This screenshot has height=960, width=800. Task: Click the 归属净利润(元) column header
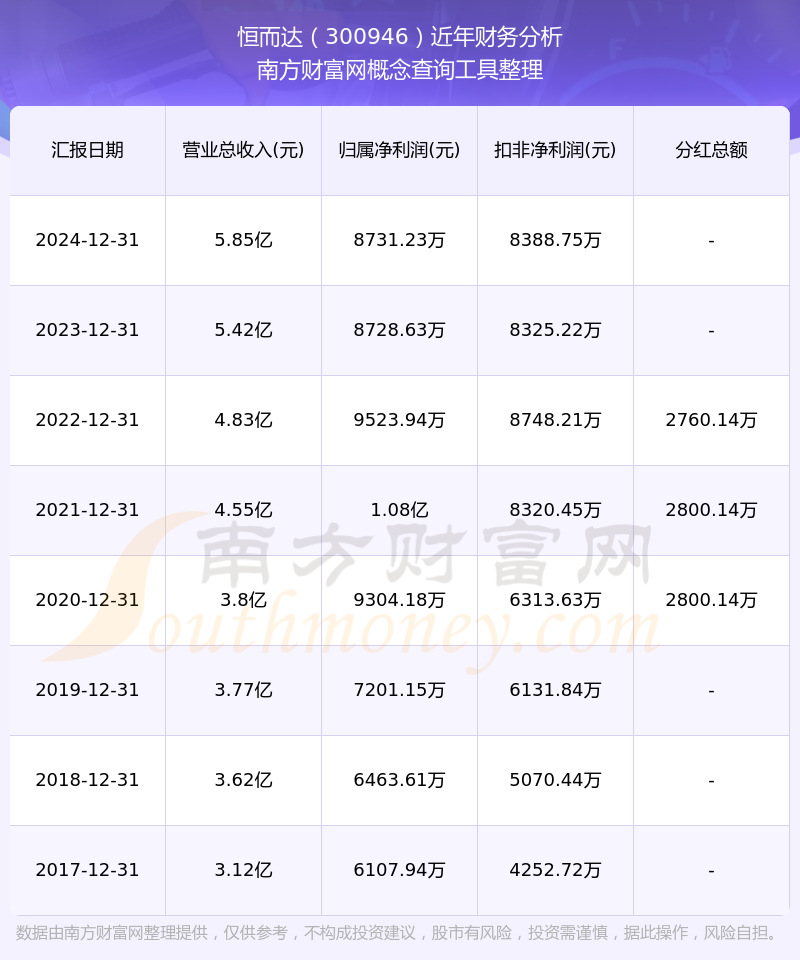coord(400,151)
